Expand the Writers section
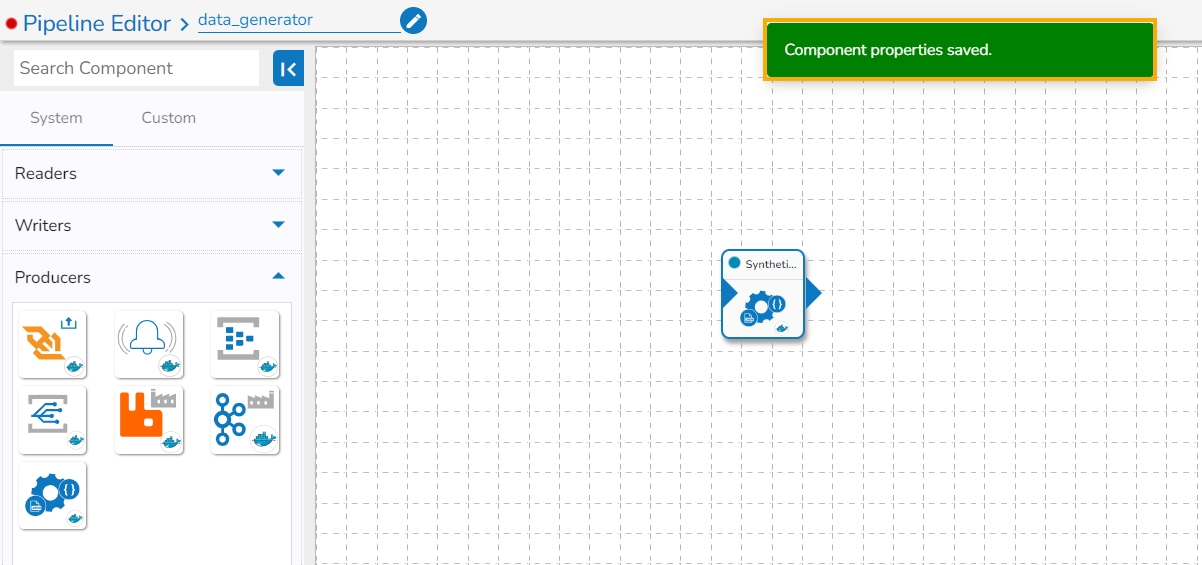 (151, 225)
